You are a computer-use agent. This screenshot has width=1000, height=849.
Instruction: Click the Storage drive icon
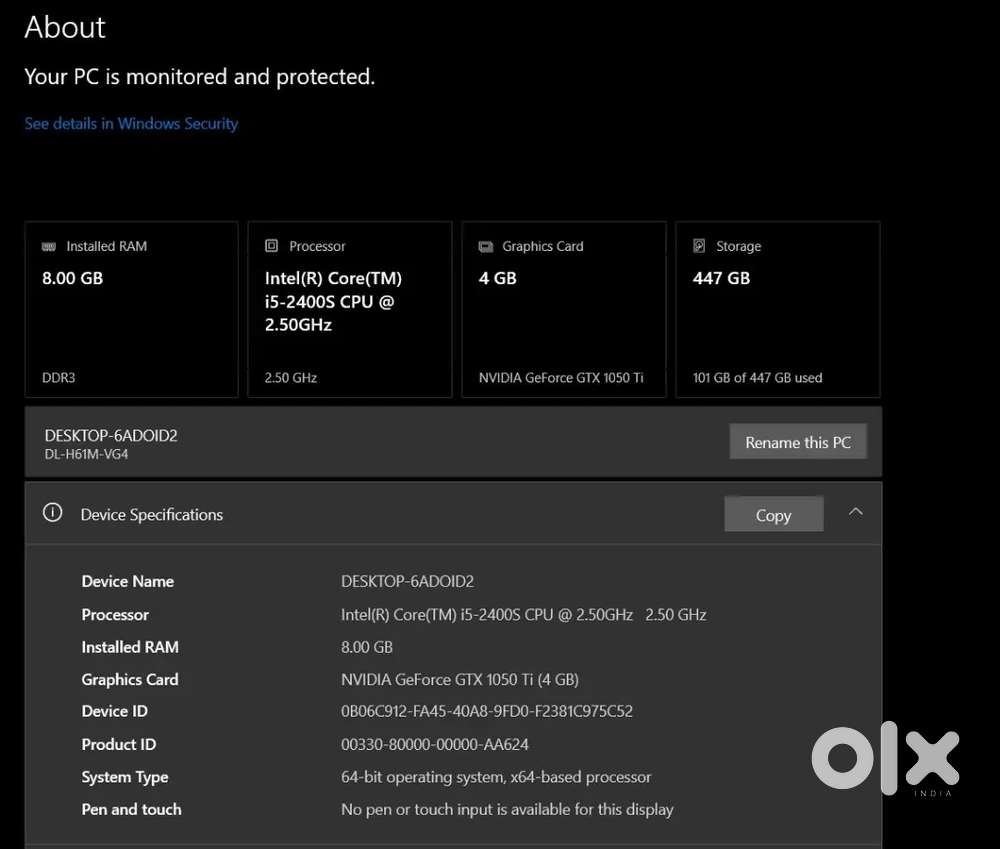(x=700, y=246)
